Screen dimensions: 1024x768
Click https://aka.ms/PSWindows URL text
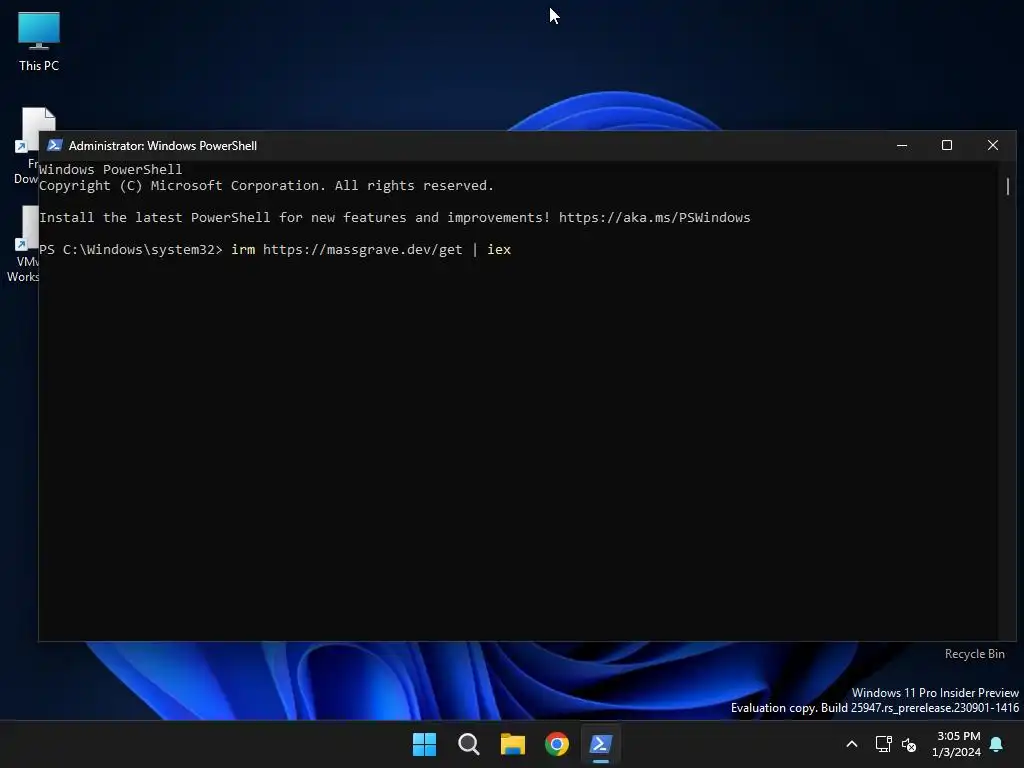click(654, 217)
